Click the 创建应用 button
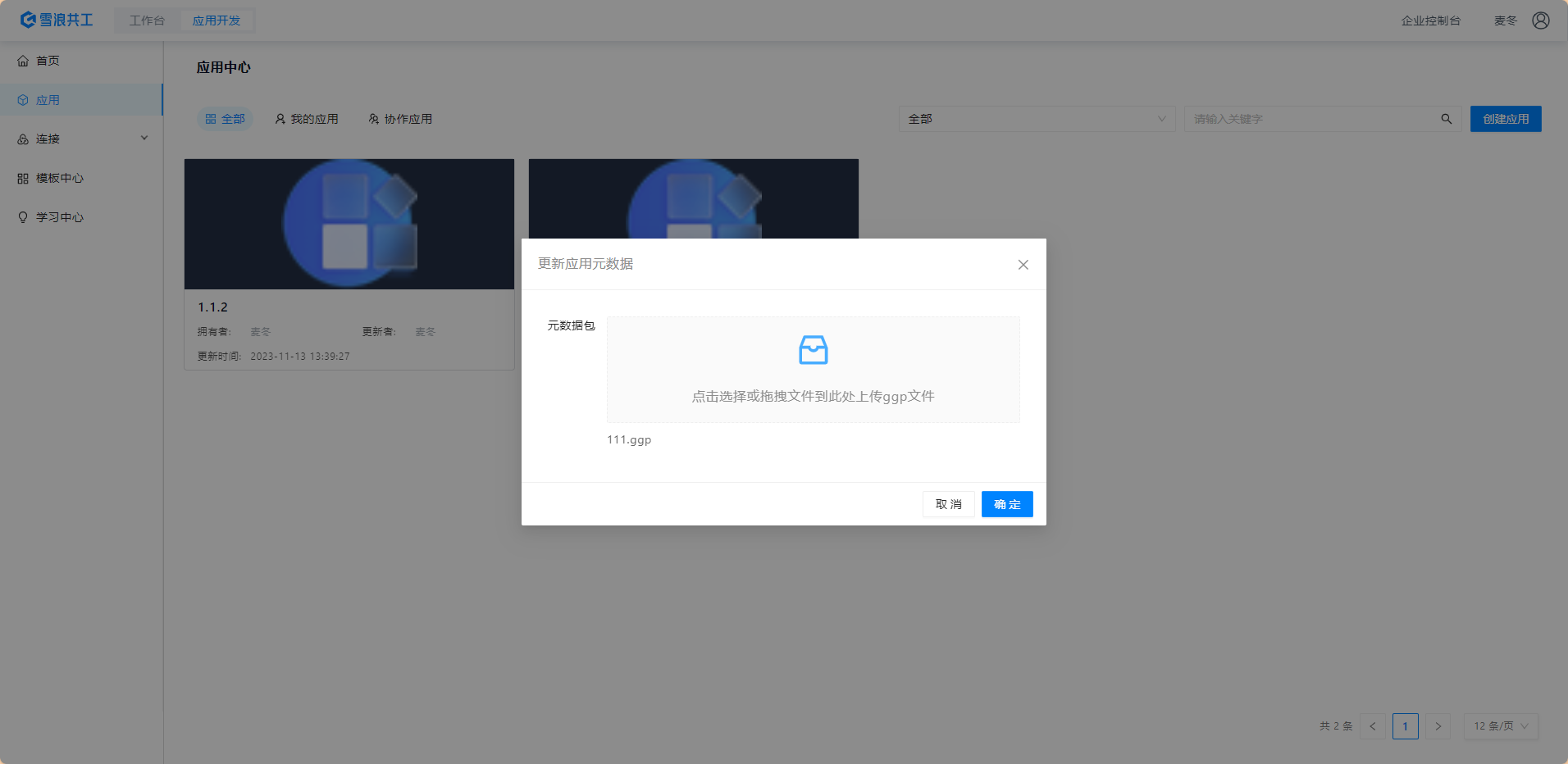The width and height of the screenshot is (1568, 764). tap(1506, 119)
